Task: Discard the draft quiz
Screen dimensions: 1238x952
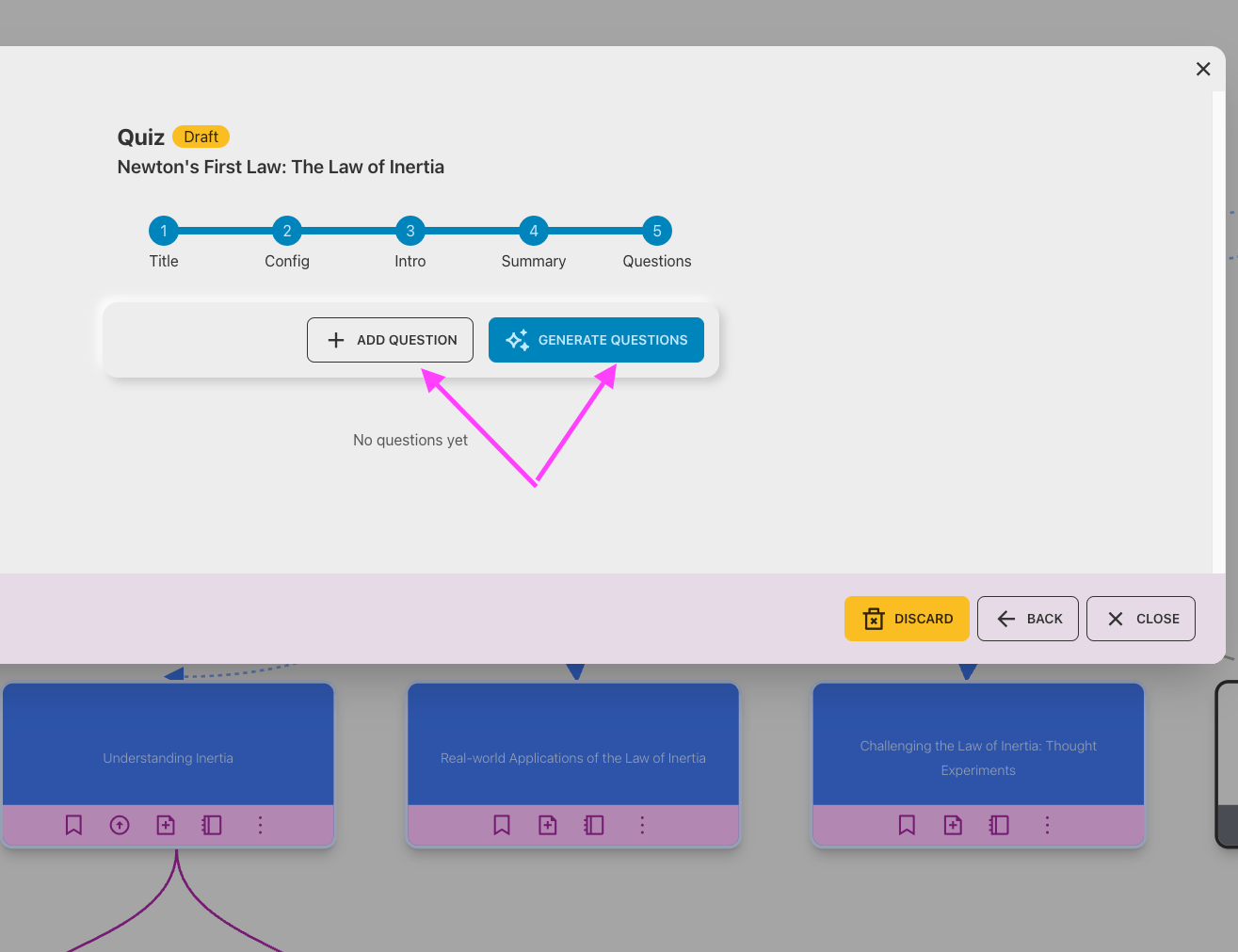Action: click(x=907, y=619)
